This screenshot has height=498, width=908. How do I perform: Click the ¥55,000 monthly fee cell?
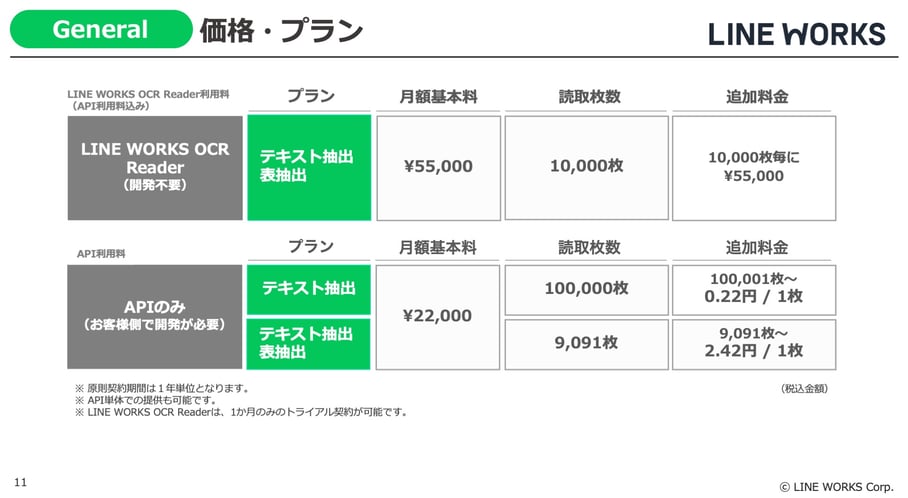[438, 167]
